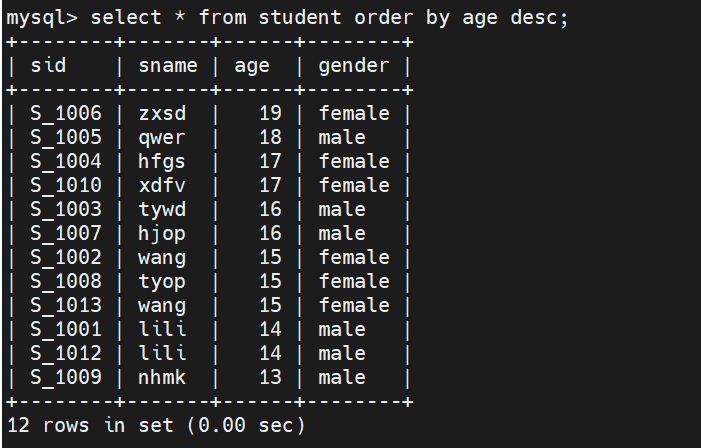Select the S_1007 student ID
The image size is (701, 448).
click(x=66, y=233)
